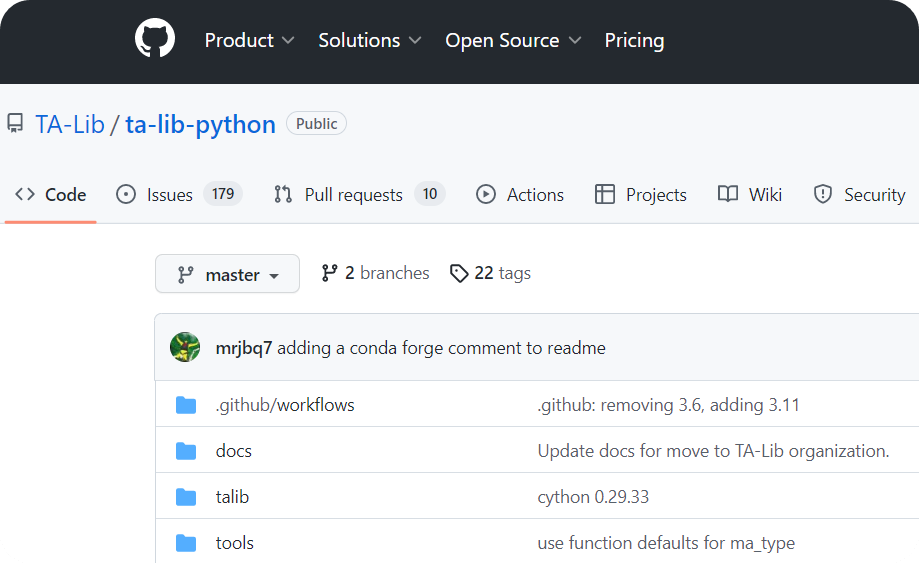
Task: Expand the Open Source menu
Action: pos(513,40)
